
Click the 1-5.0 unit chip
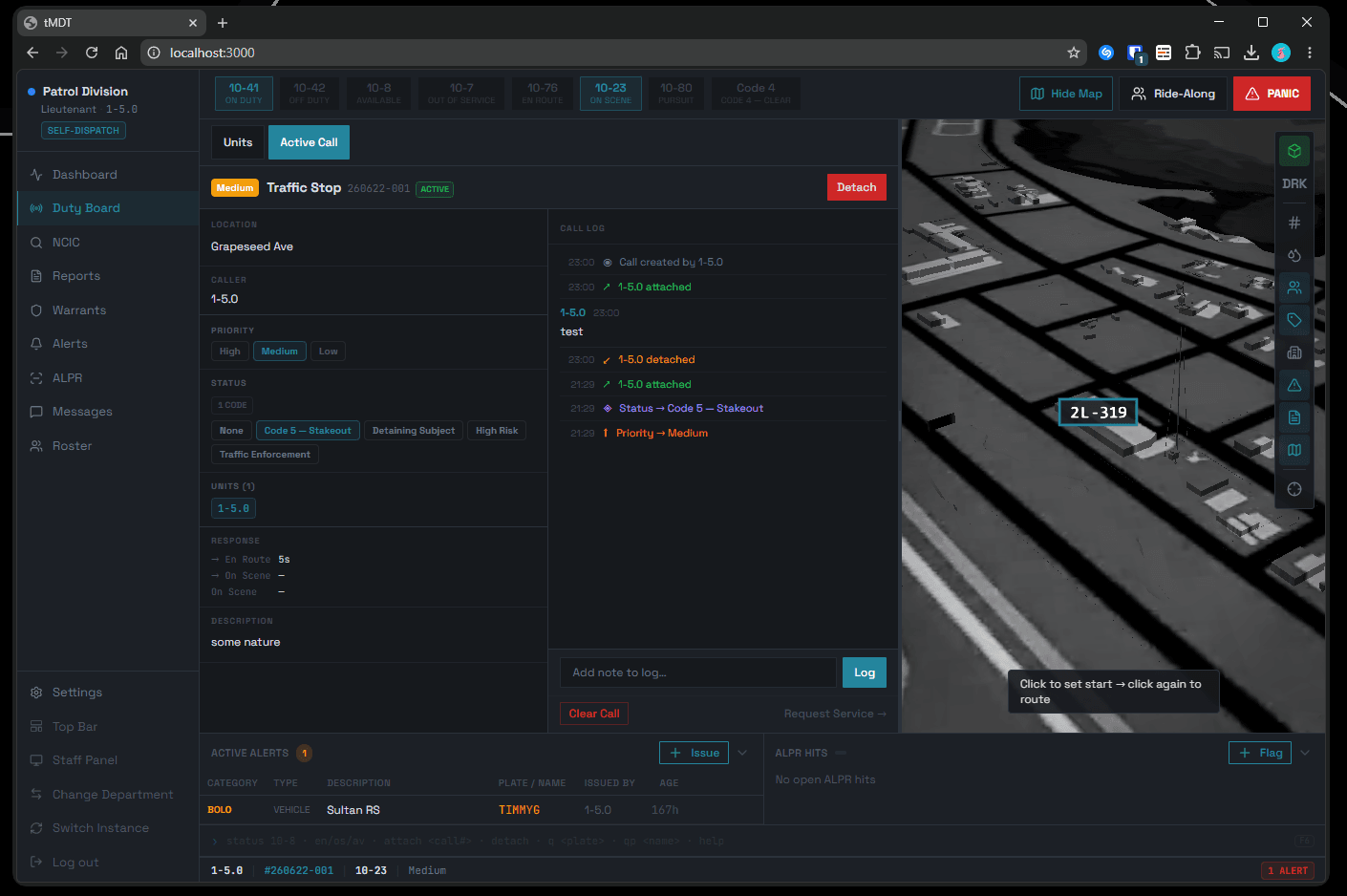pos(233,509)
